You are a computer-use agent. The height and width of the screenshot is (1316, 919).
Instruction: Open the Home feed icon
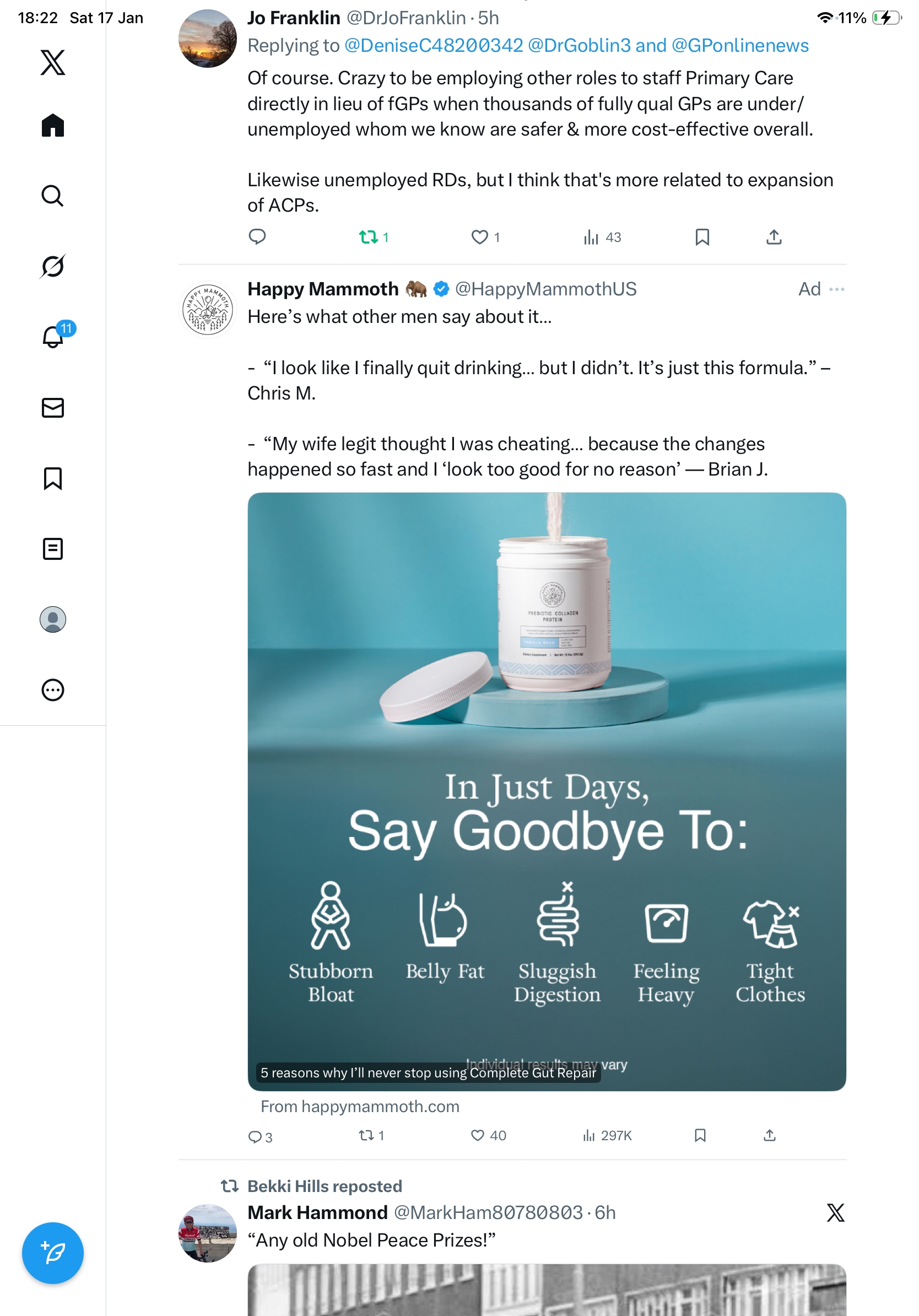(53, 125)
